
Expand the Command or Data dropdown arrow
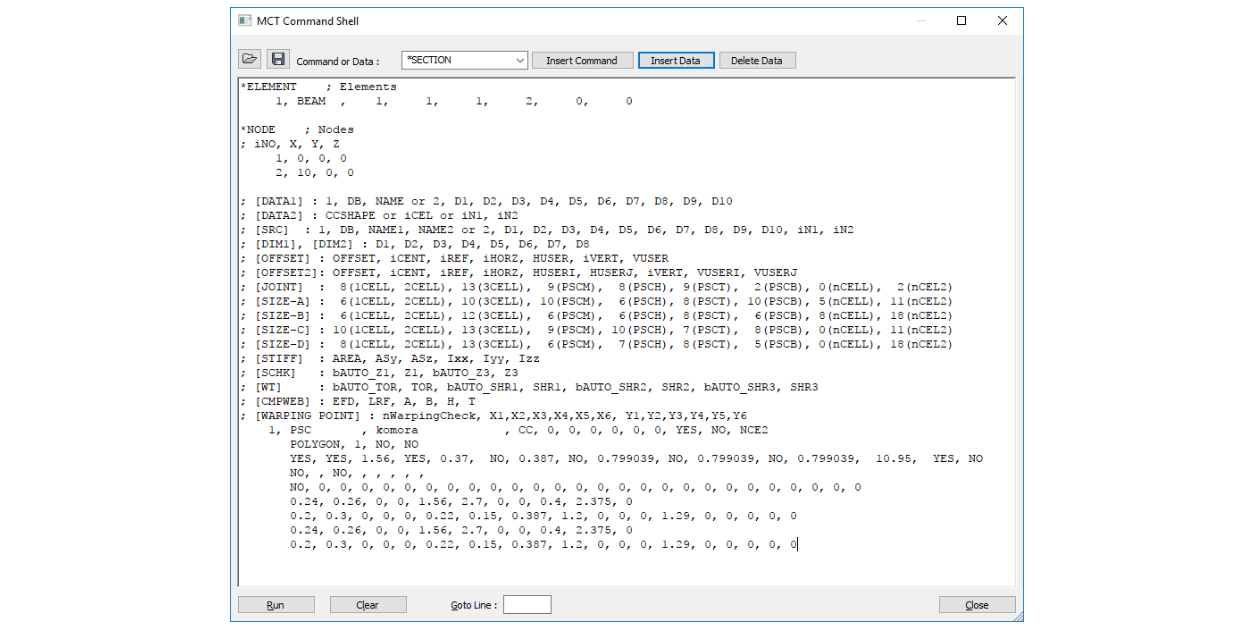click(520, 61)
